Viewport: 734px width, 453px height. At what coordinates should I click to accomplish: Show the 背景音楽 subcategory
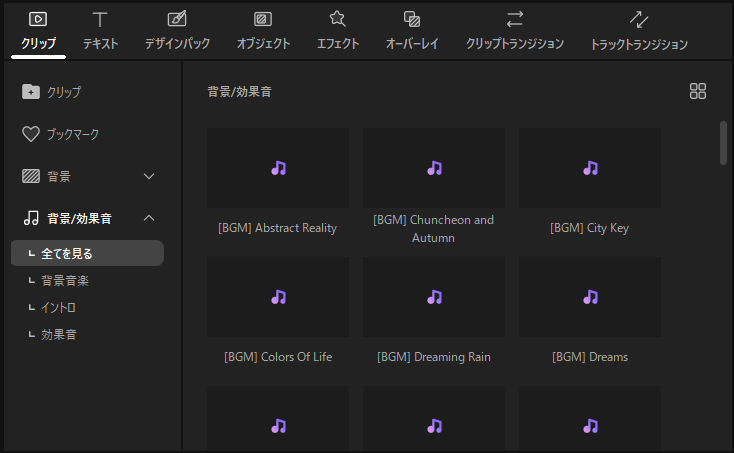pyautogui.click(x=65, y=280)
